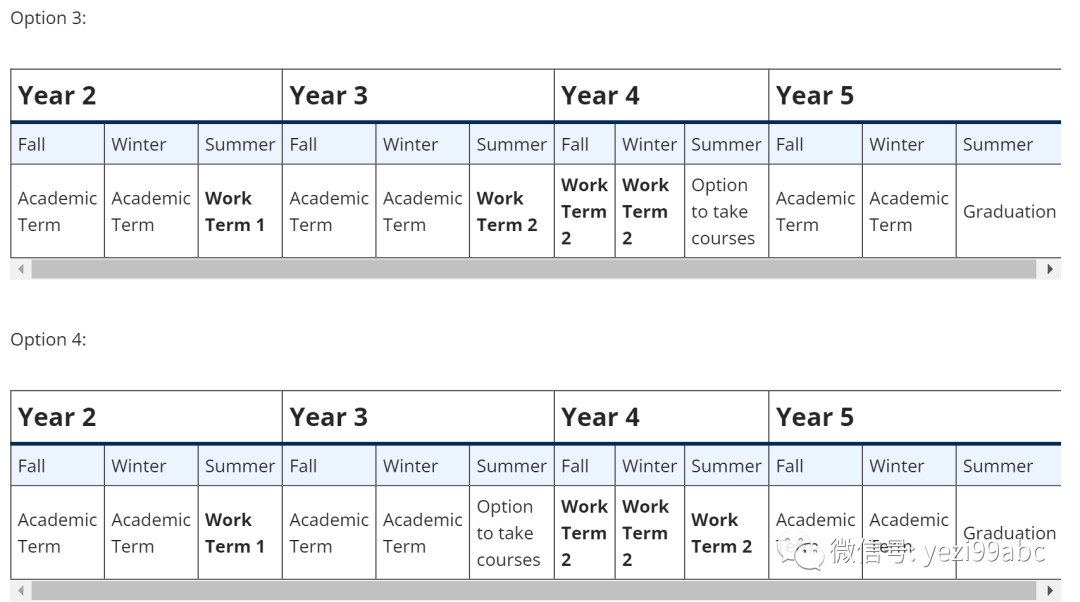This screenshot has width=1080, height=602.
Task: Click the WeChat watermark logo icon
Action: point(800,552)
